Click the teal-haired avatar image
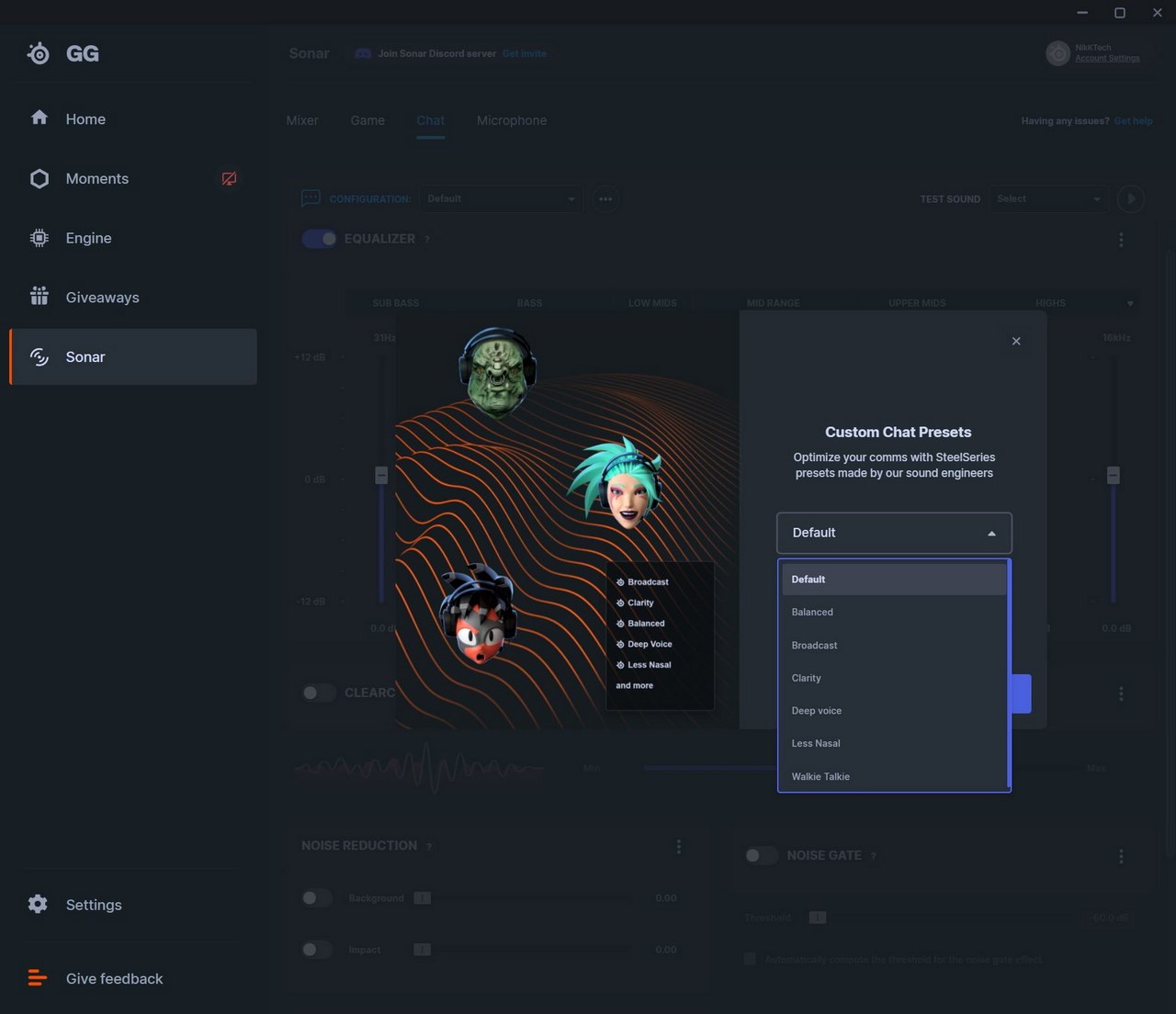Screen dimensions: 1176x1014 (x=616, y=483)
